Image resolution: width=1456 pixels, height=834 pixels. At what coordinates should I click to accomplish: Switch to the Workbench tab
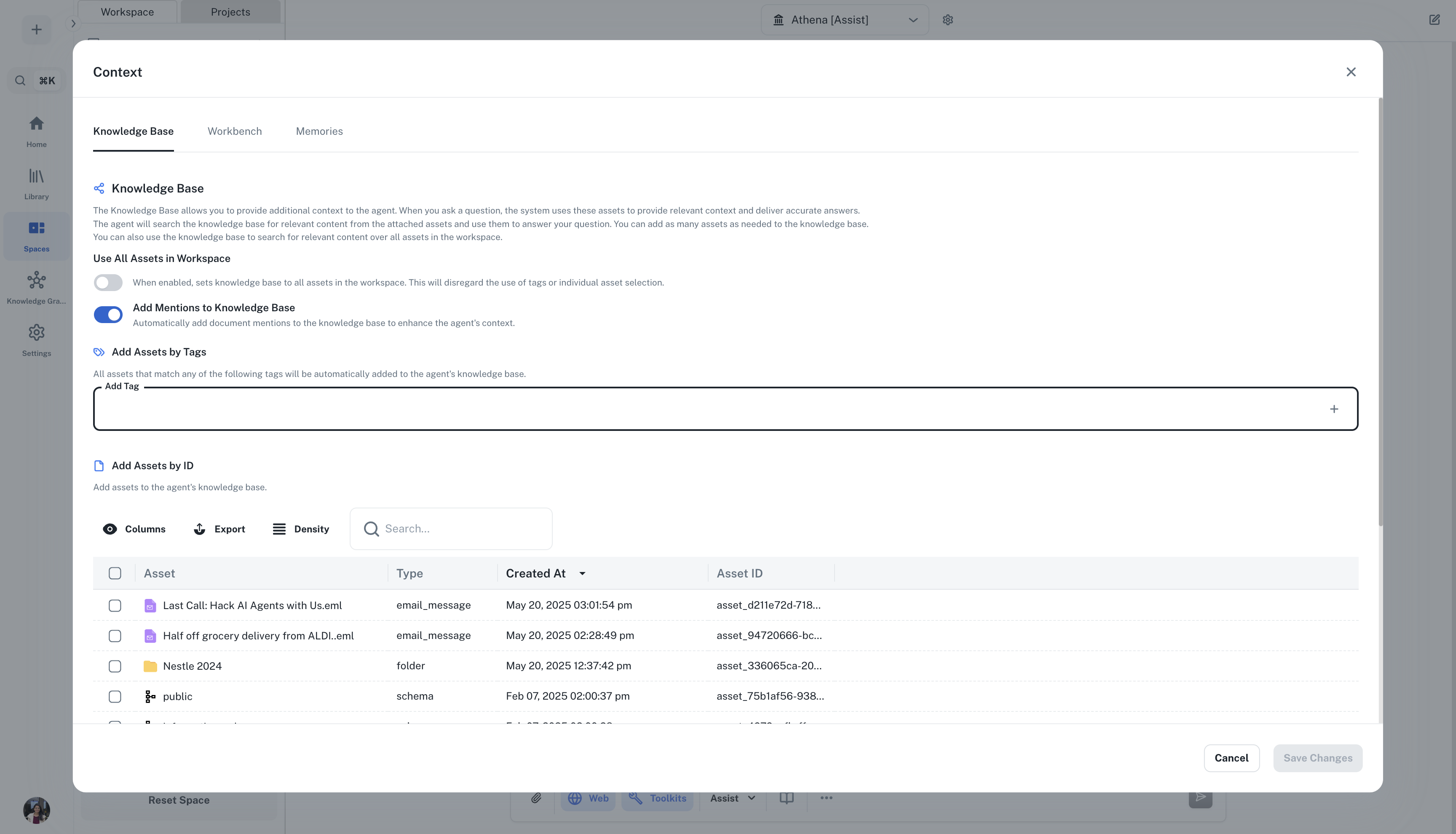click(234, 131)
